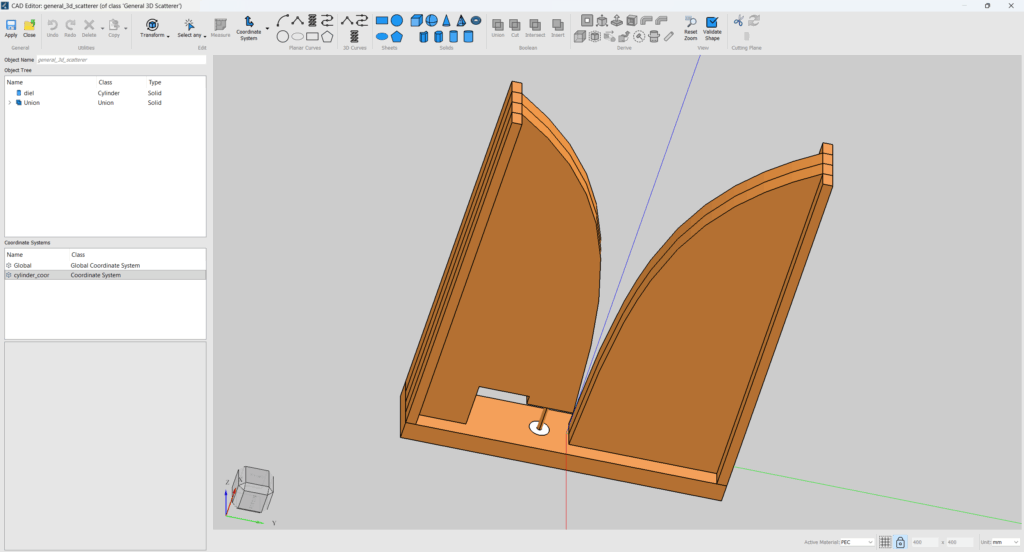The height and width of the screenshot is (552, 1024).
Task: Create an ellipse sheet
Action: tap(382, 37)
